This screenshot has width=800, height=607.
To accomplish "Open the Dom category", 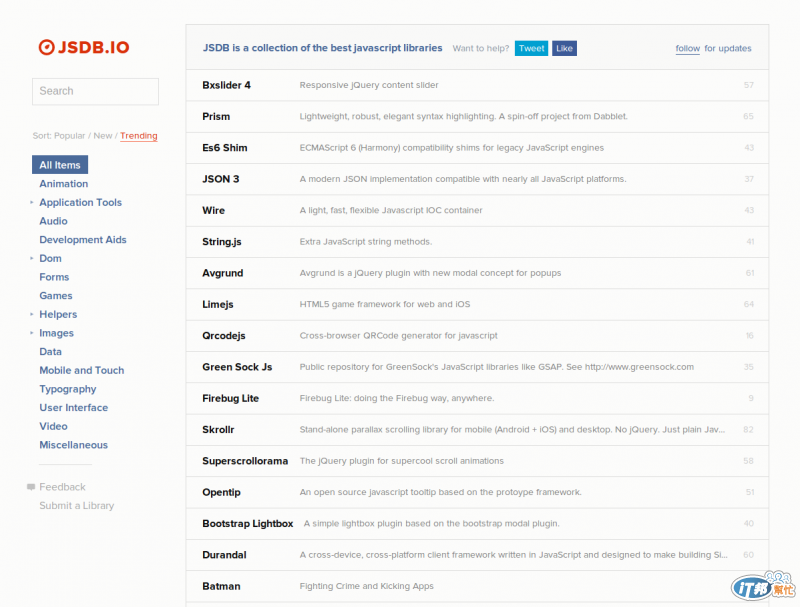I will click(51, 259).
